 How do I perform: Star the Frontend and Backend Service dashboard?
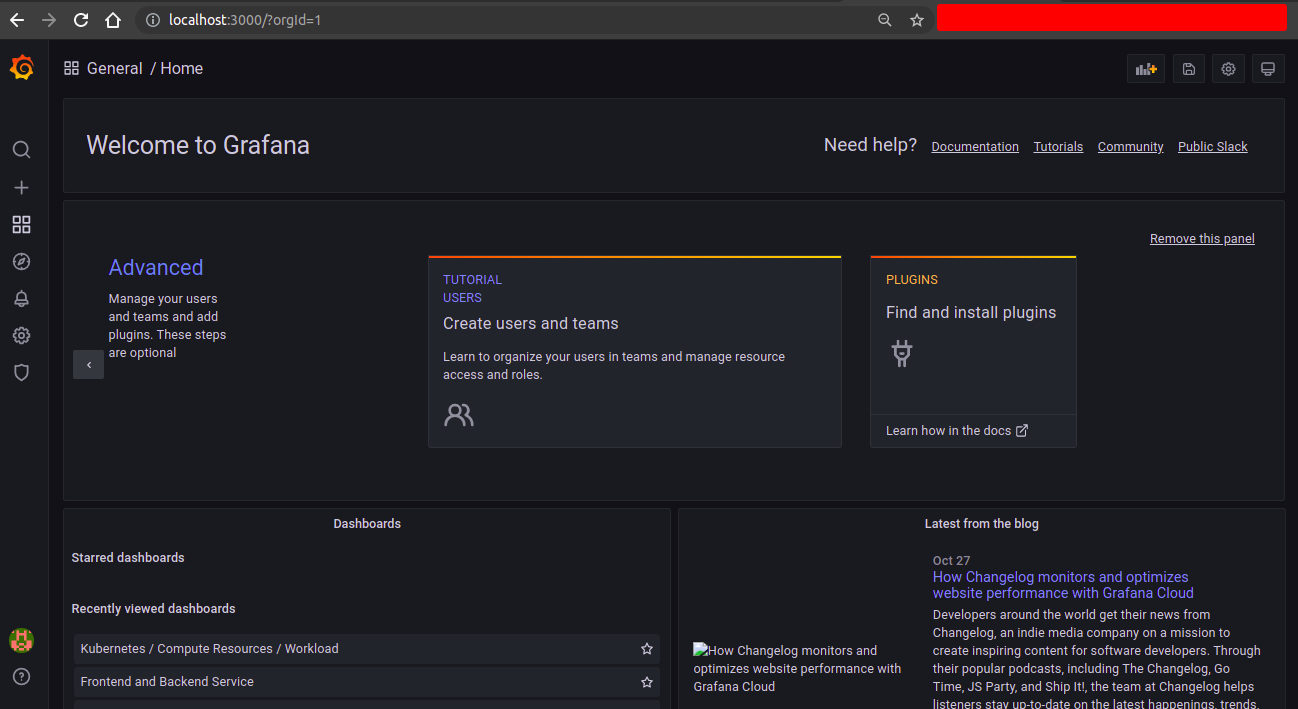coord(647,682)
